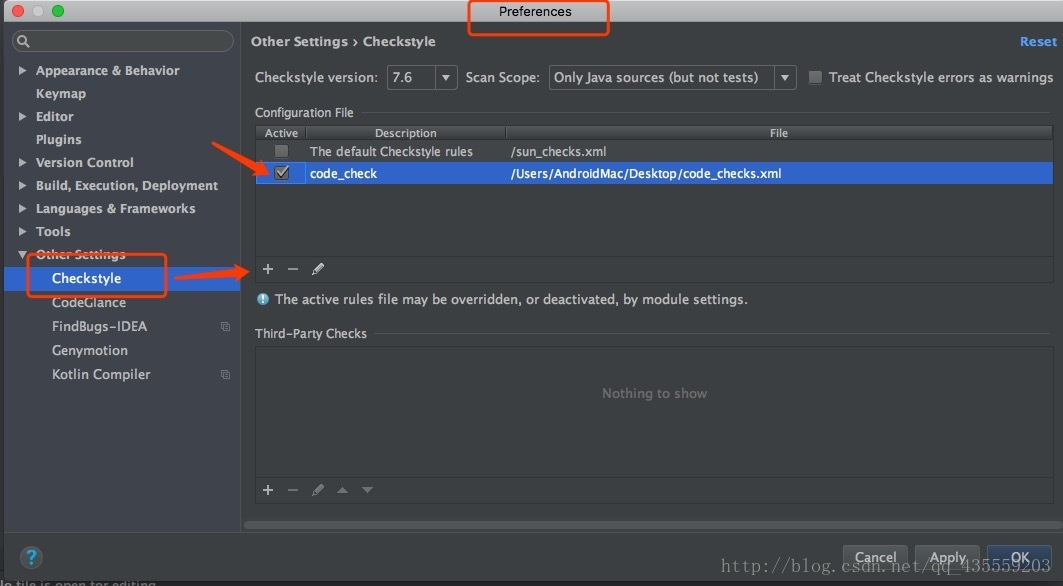Confirm with the OK button
Viewport: 1063px width, 586px height.
(x=1020, y=558)
